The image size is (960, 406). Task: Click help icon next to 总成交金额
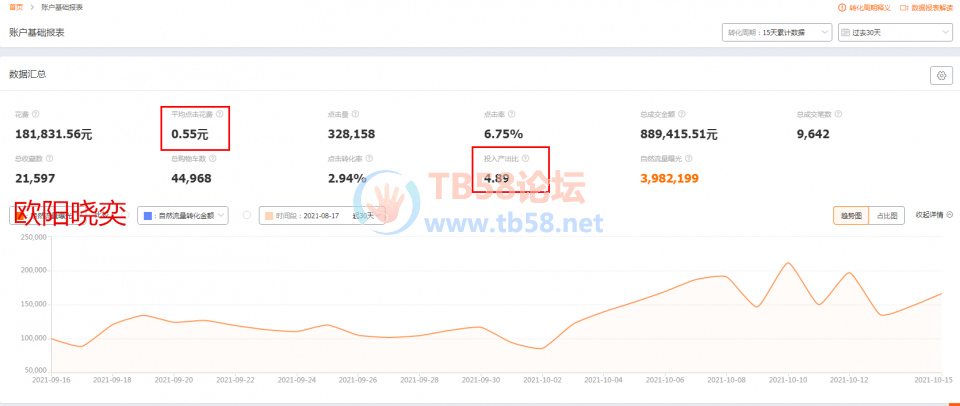coord(682,114)
